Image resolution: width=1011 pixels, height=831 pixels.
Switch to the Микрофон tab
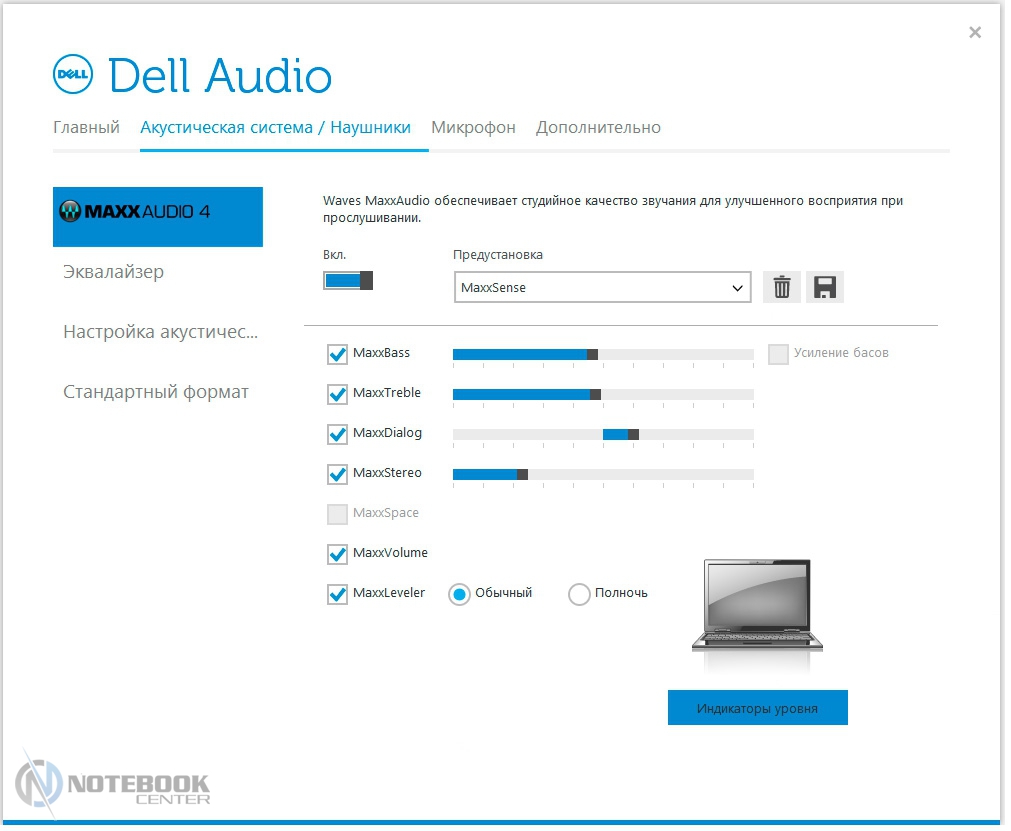click(x=473, y=128)
